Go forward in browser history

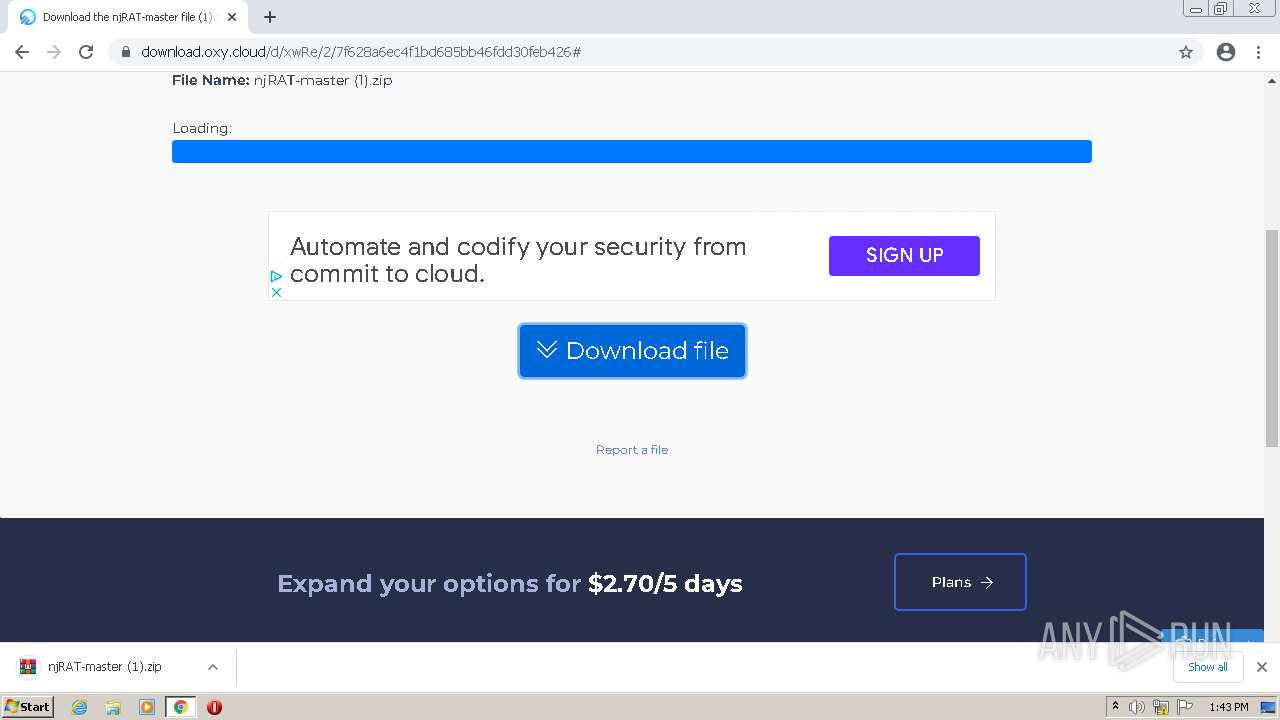54,52
